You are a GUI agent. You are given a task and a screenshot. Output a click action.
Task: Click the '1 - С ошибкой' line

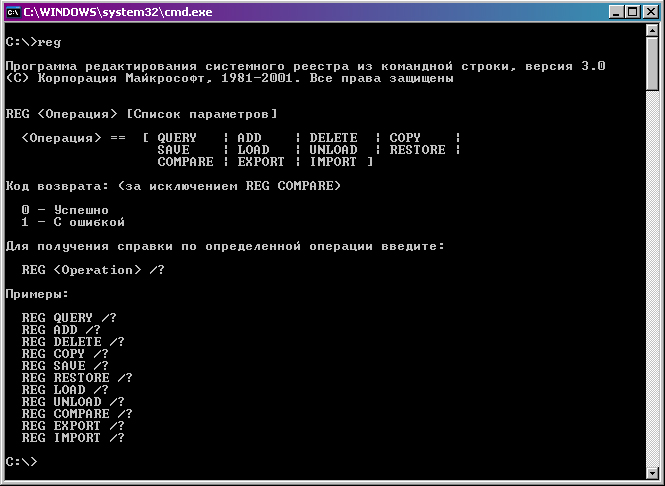point(73,222)
